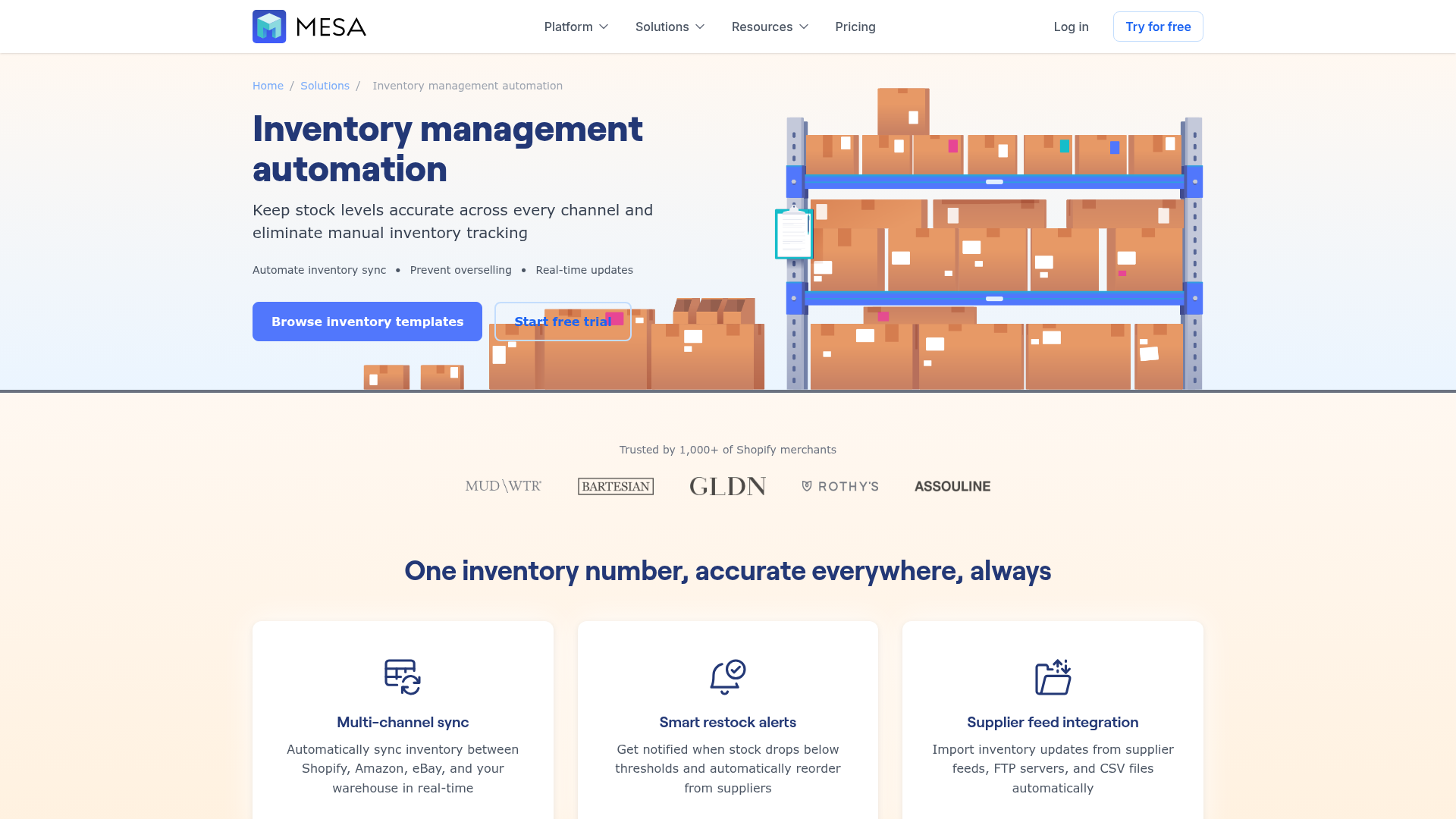Click 'One inventory number, accurate everywhere, always' heading
Screen dimensions: 1456x819
pyautogui.click(x=728, y=571)
